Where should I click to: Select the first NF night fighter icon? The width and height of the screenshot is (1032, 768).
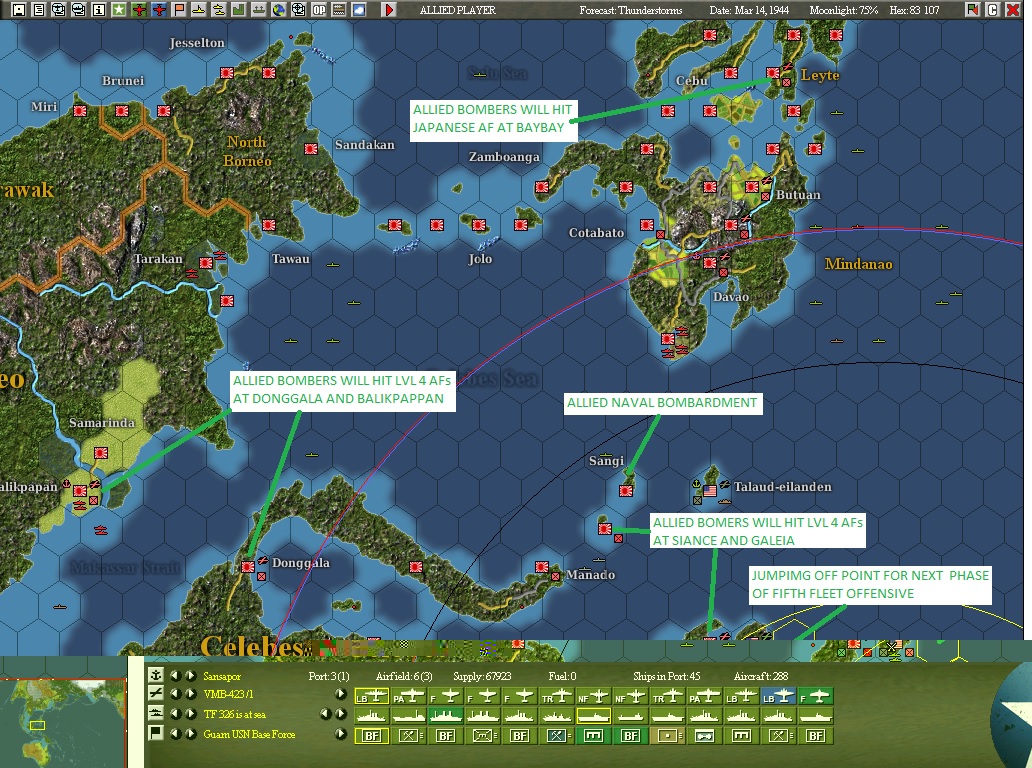[x=593, y=696]
